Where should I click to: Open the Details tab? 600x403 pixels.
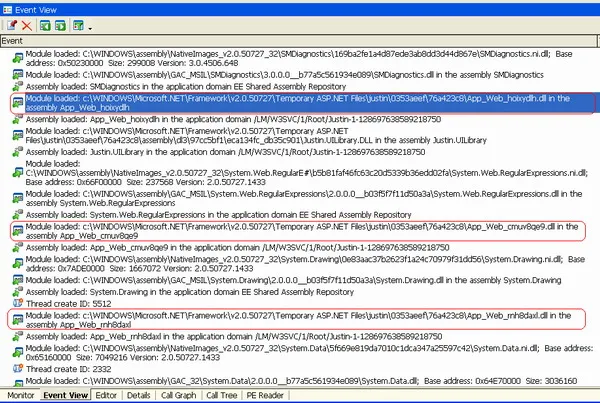(139, 395)
